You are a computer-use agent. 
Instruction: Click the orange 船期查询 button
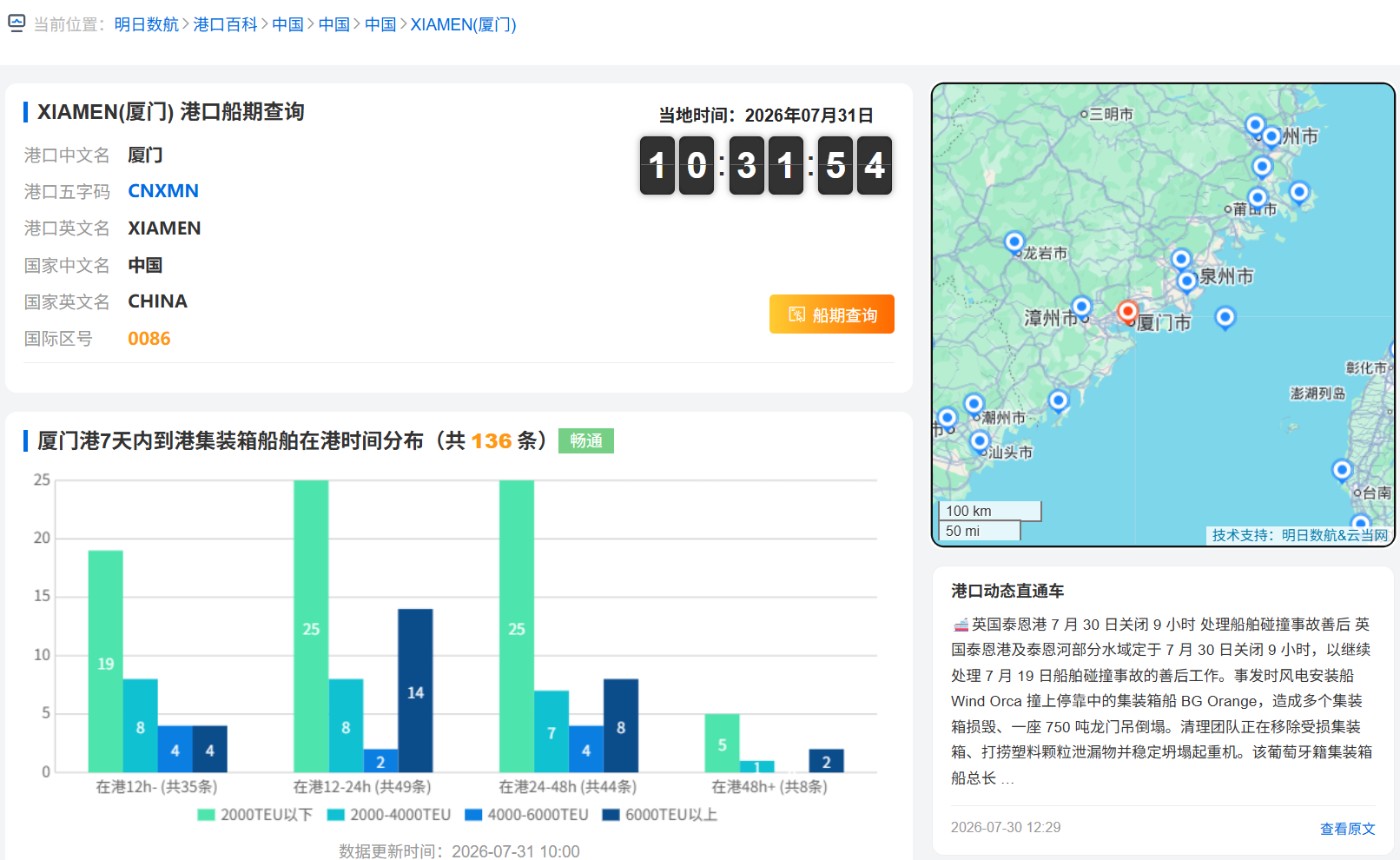click(x=832, y=314)
